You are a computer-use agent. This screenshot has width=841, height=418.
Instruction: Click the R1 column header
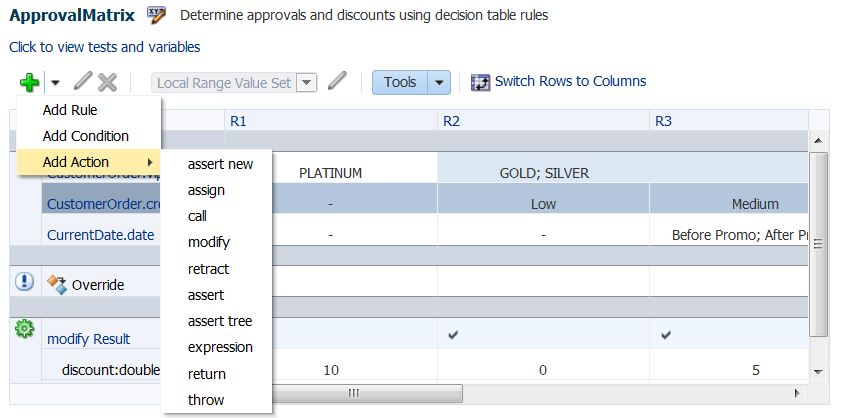coord(330,121)
